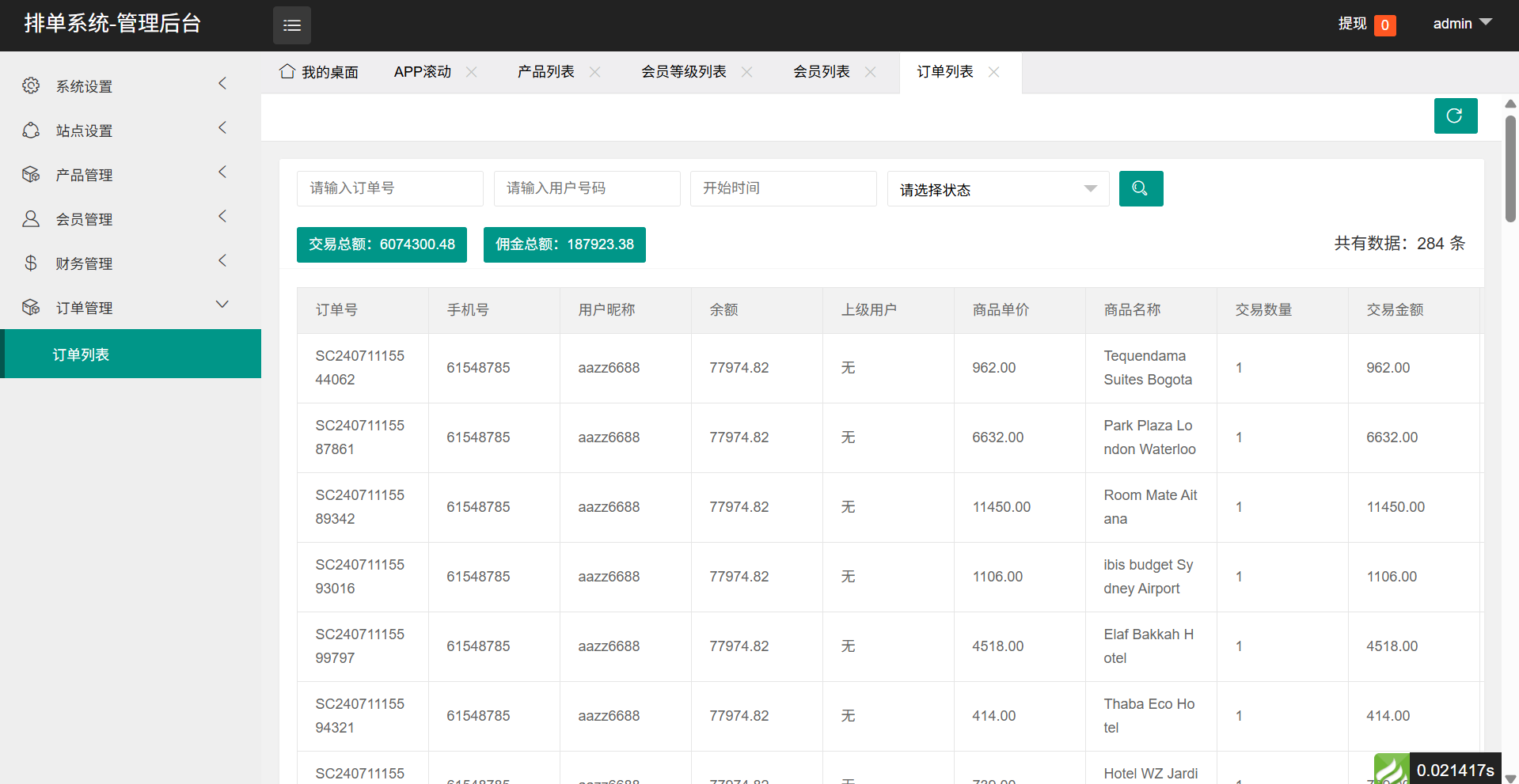1519x784 pixels.
Task: Click the 站点设置 icon in sidebar
Action: 31,130
